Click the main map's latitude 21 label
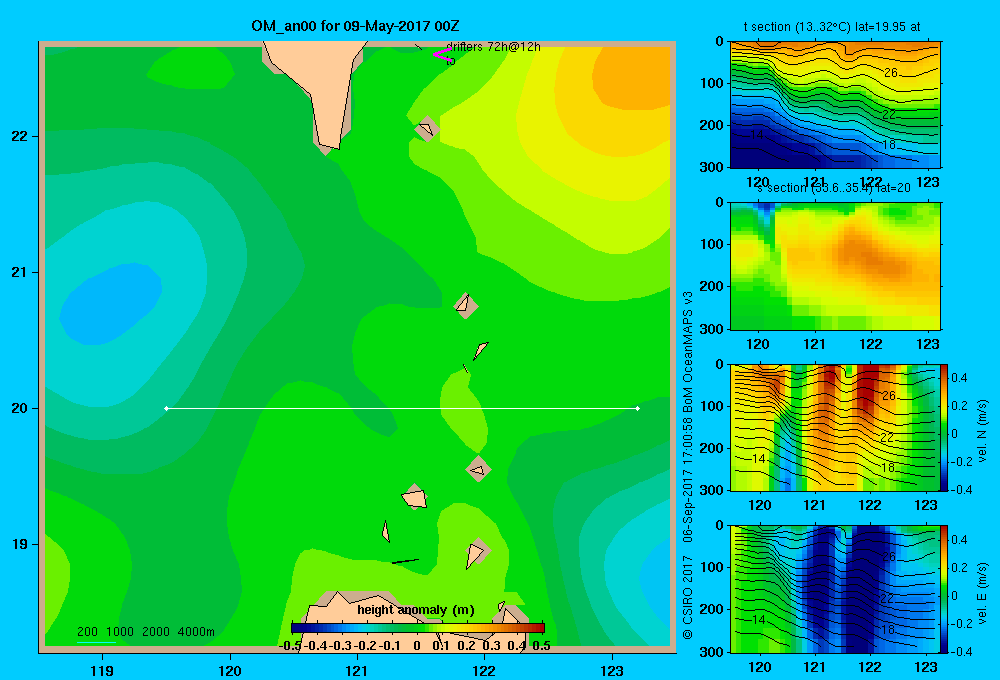Image resolution: width=1000 pixels, height=680 pixels. click(x=20, y=272)
